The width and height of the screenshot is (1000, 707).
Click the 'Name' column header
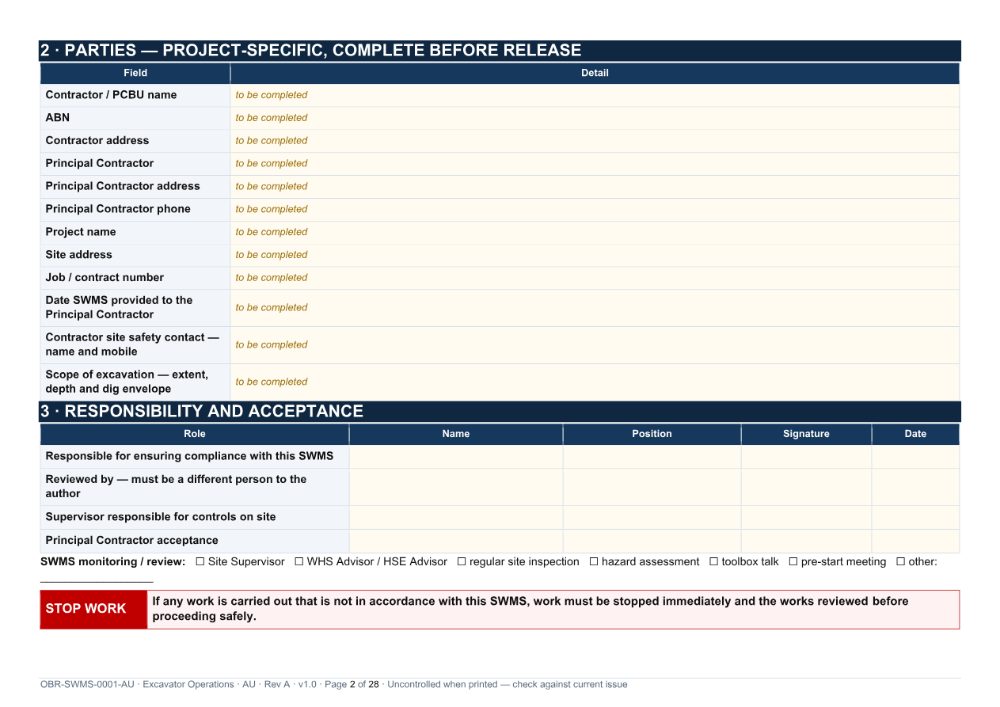click(456, 434)
